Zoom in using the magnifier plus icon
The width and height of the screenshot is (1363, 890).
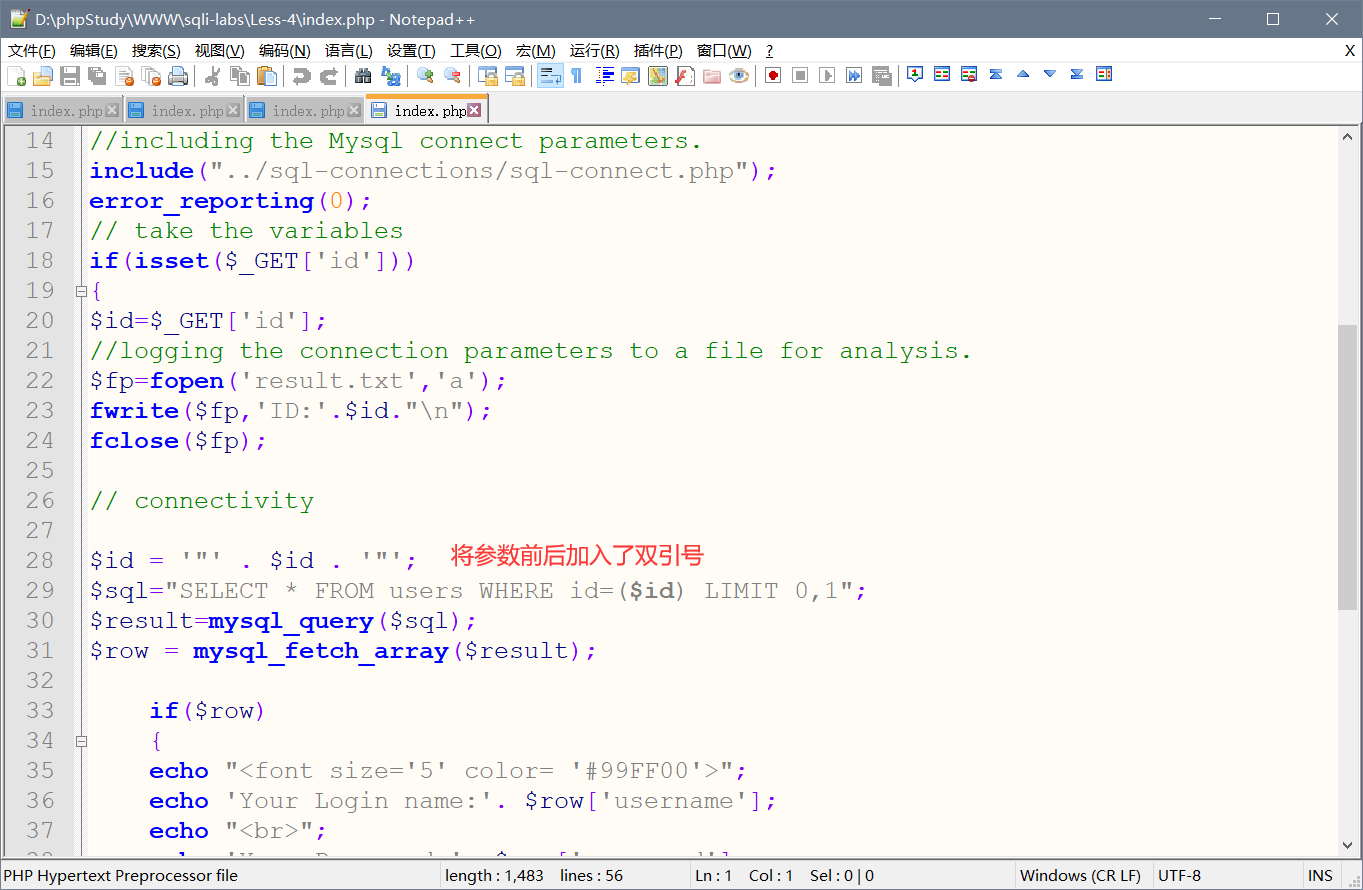click(425, 75)
